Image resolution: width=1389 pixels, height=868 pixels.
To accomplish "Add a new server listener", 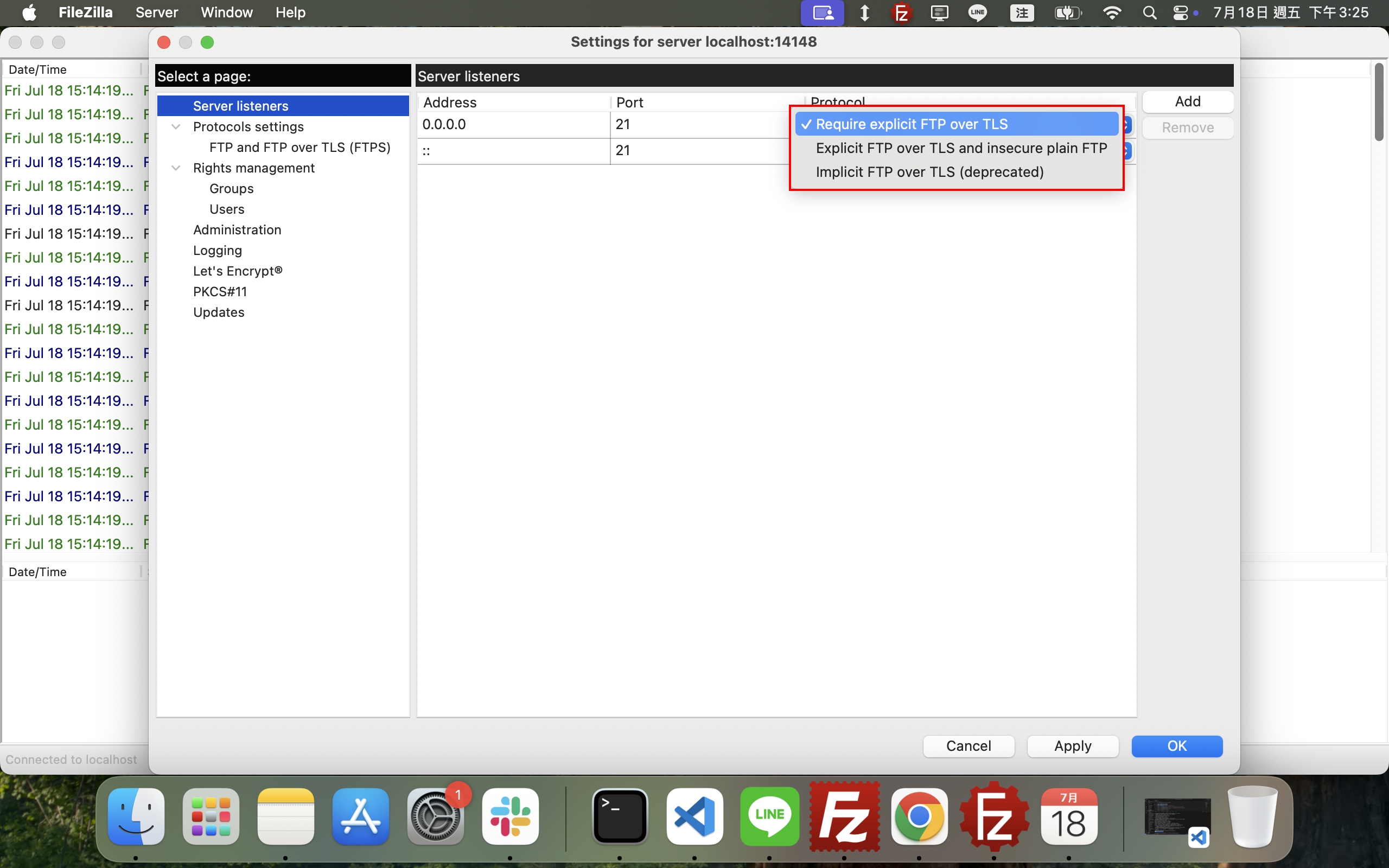I will 1188,101.
